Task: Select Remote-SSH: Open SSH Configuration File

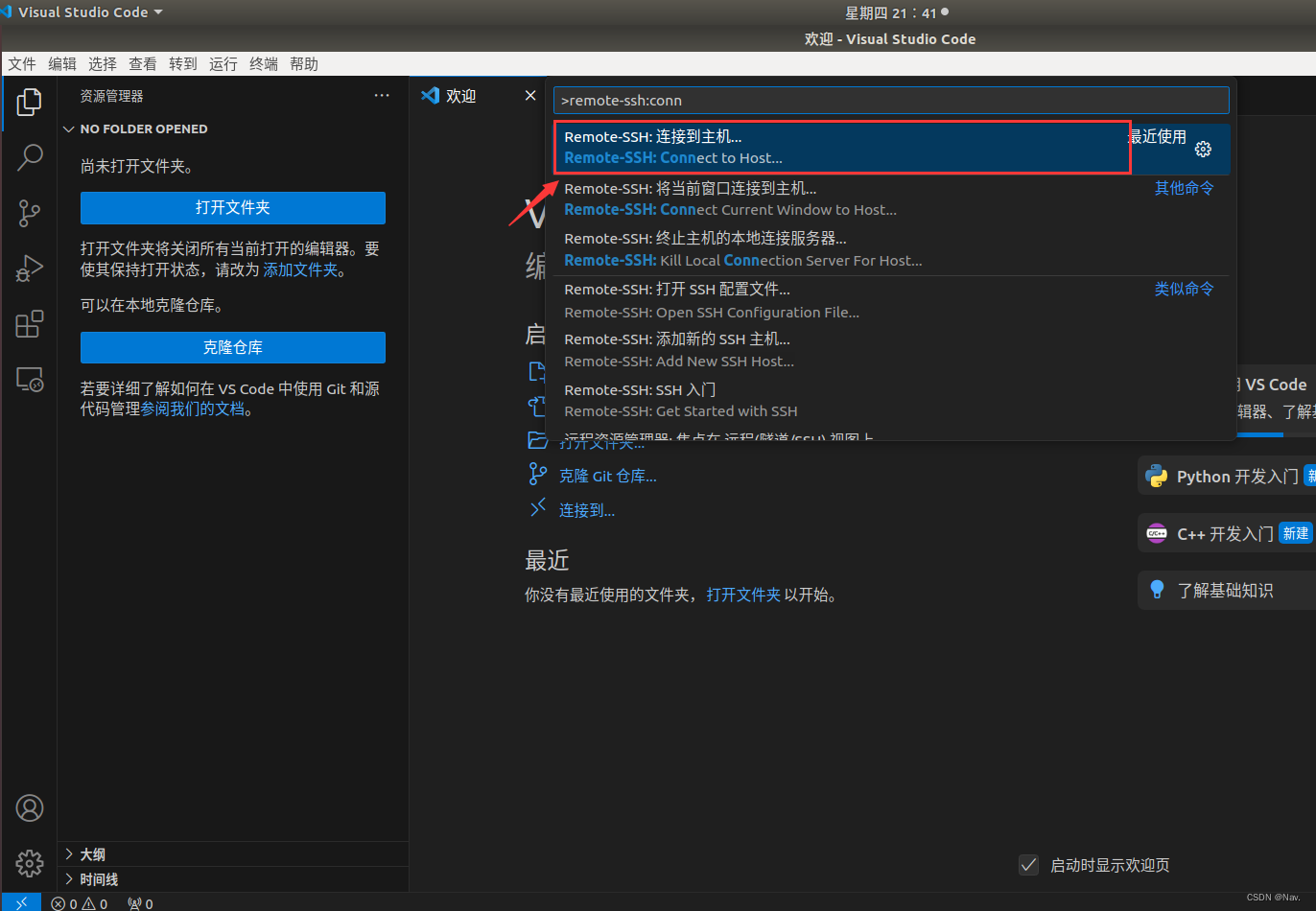Action: pyautogui.click(x=892, y=300)
